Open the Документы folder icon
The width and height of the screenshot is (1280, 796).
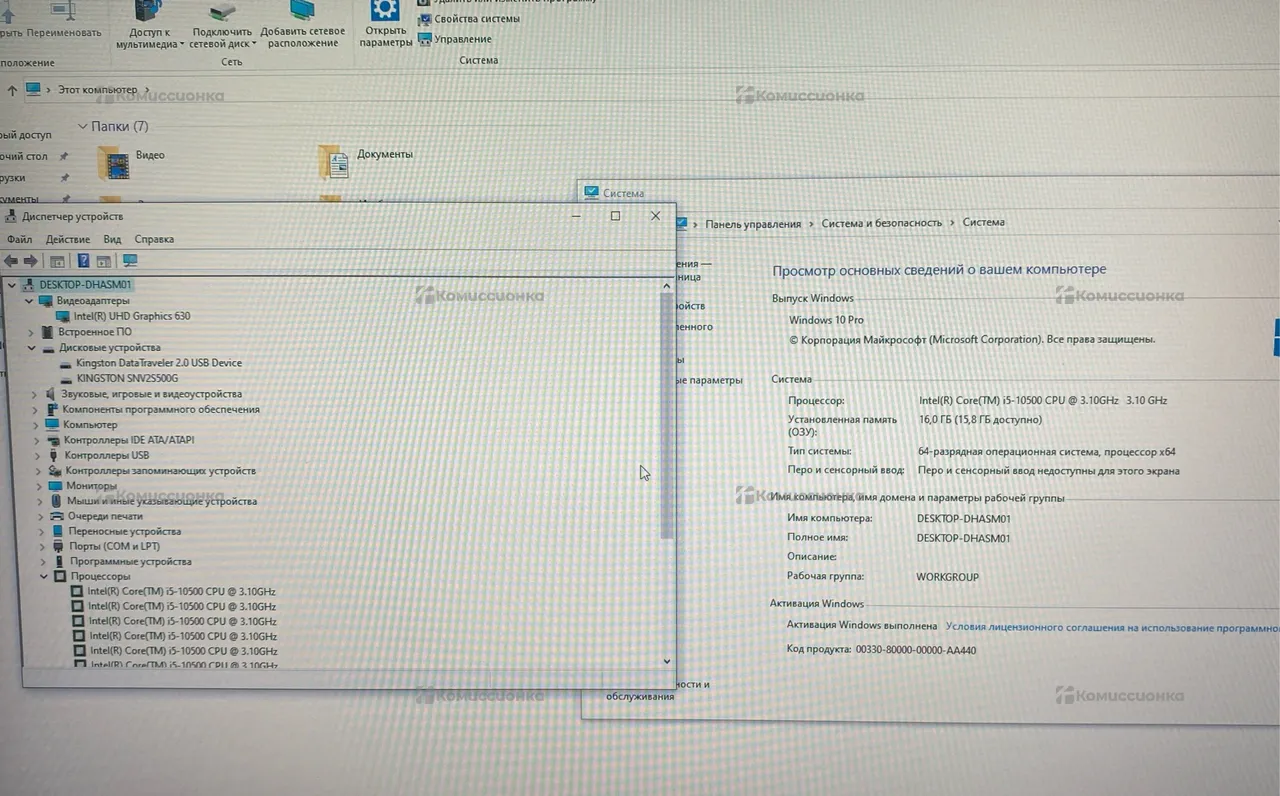[333, 162]
